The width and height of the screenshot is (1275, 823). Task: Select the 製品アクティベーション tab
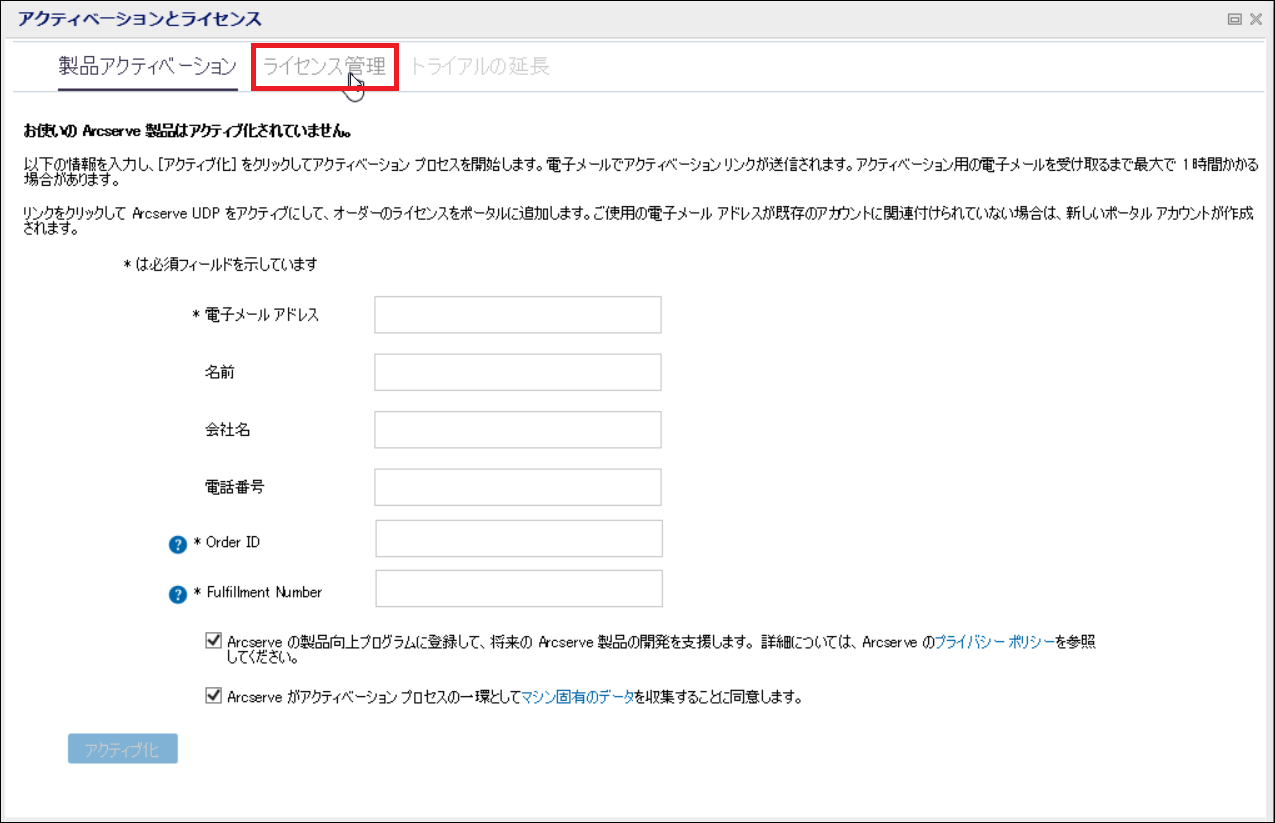tap(147, 67)
